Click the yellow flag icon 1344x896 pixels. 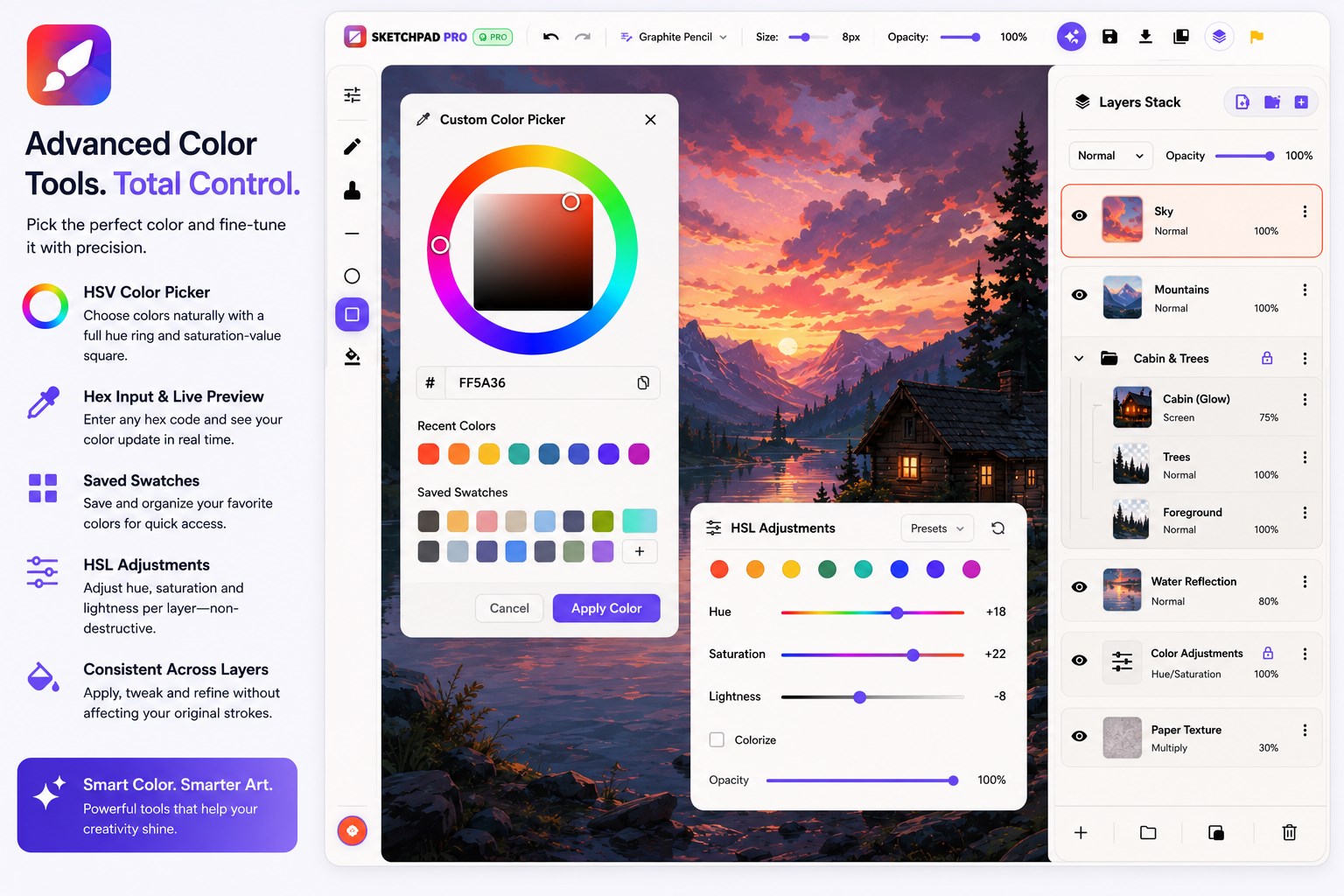[x=1256, y=37]
